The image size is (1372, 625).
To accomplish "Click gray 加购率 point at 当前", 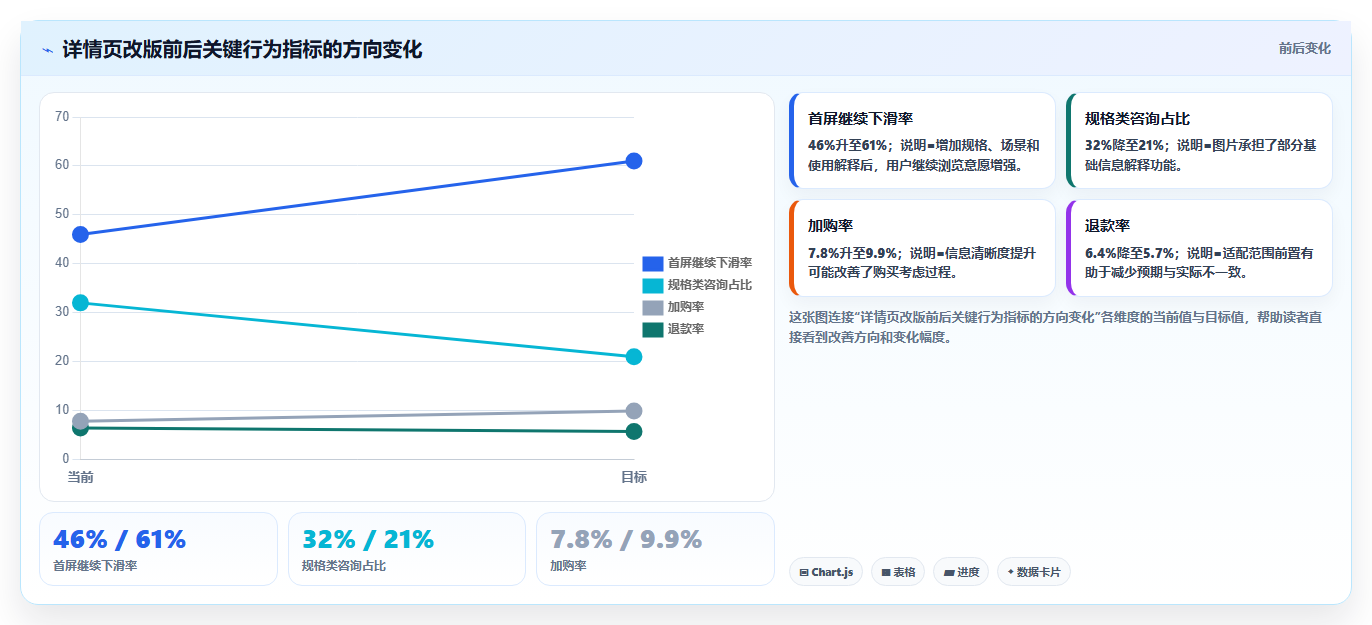I will 81,421.
